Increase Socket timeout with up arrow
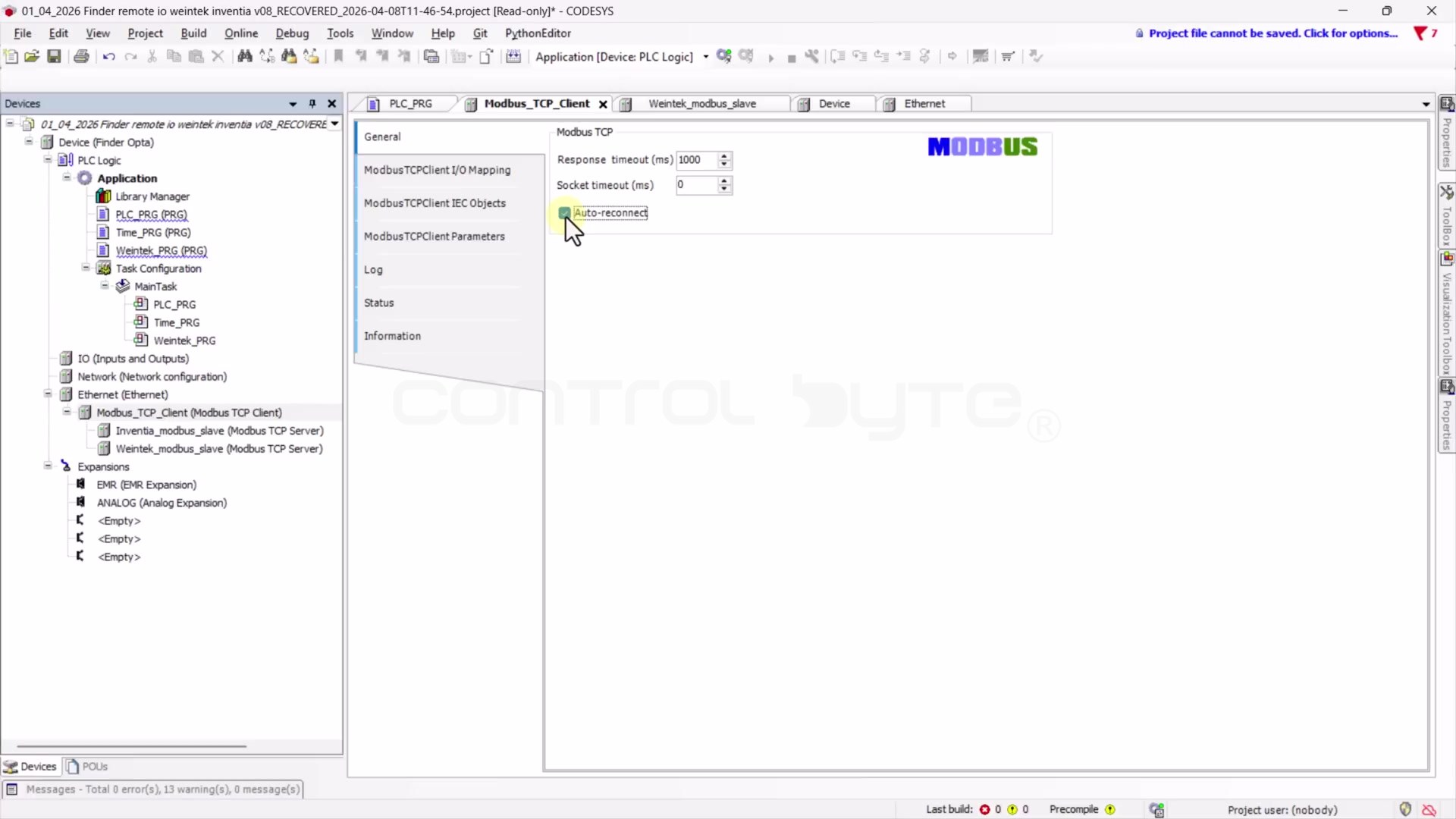The height and width of the screenshot is (819, 1456). tap(724, 181)
